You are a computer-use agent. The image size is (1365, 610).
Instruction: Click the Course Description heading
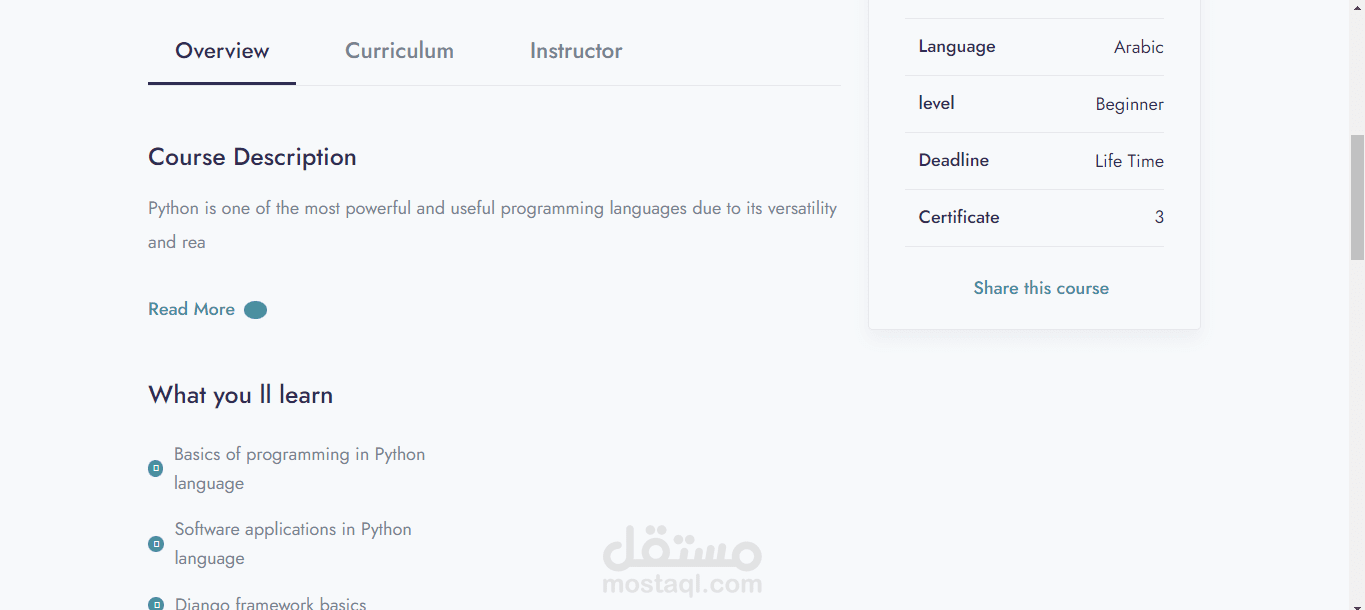tap(252, 157)
